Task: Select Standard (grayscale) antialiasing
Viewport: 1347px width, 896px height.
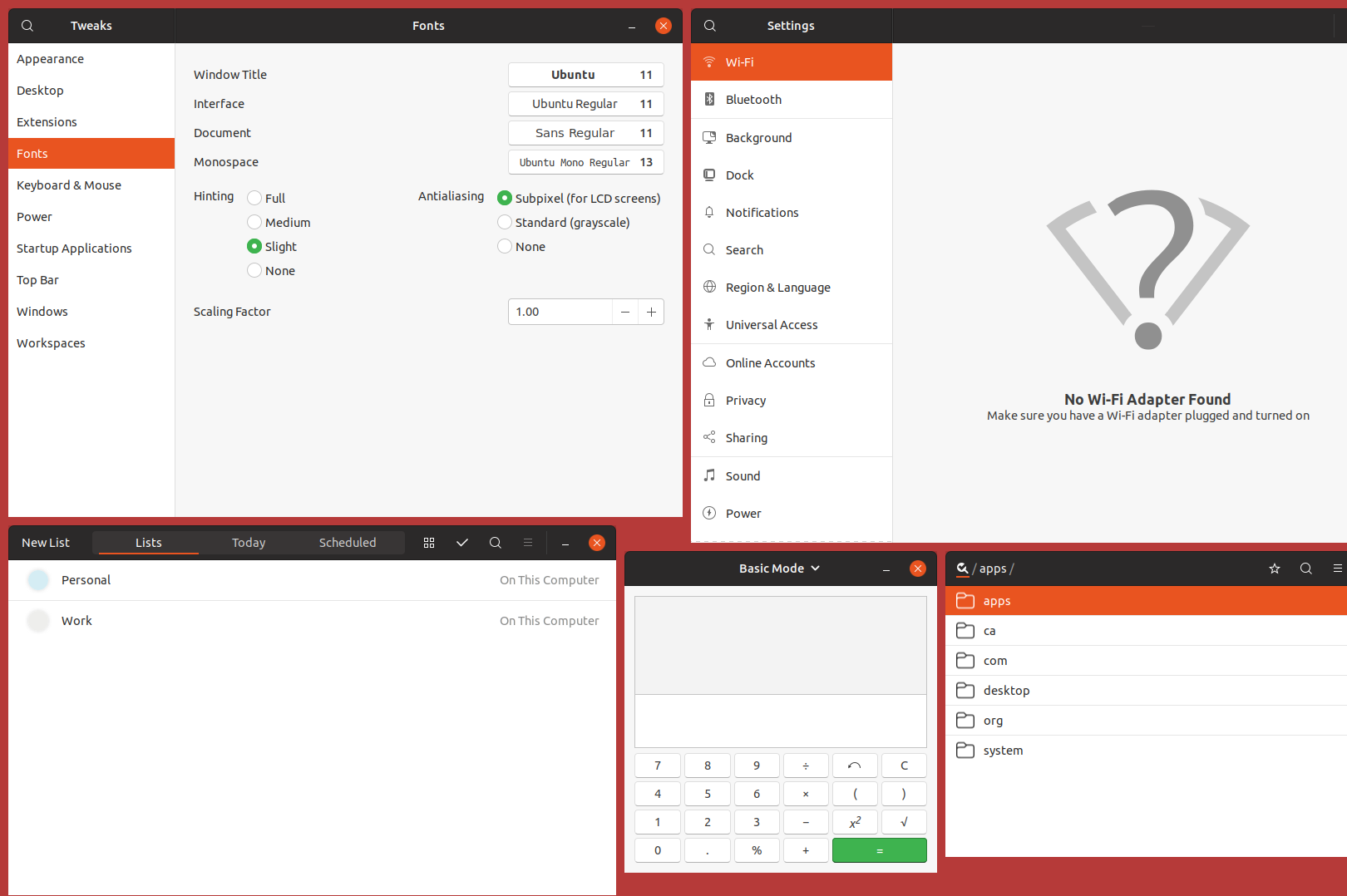Action: pyautogui.click(x=504, y=222)
